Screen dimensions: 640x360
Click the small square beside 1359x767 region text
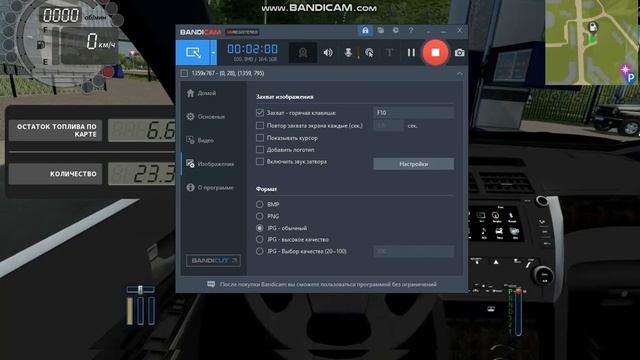[x=184, y=73]
